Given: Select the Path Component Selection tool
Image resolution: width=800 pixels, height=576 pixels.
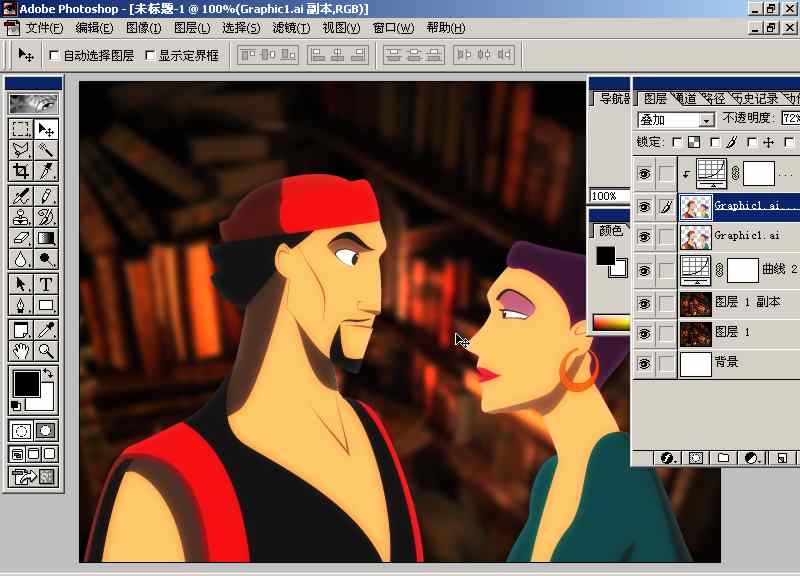Looking at the screenshot, I should [x=21, y=284].
